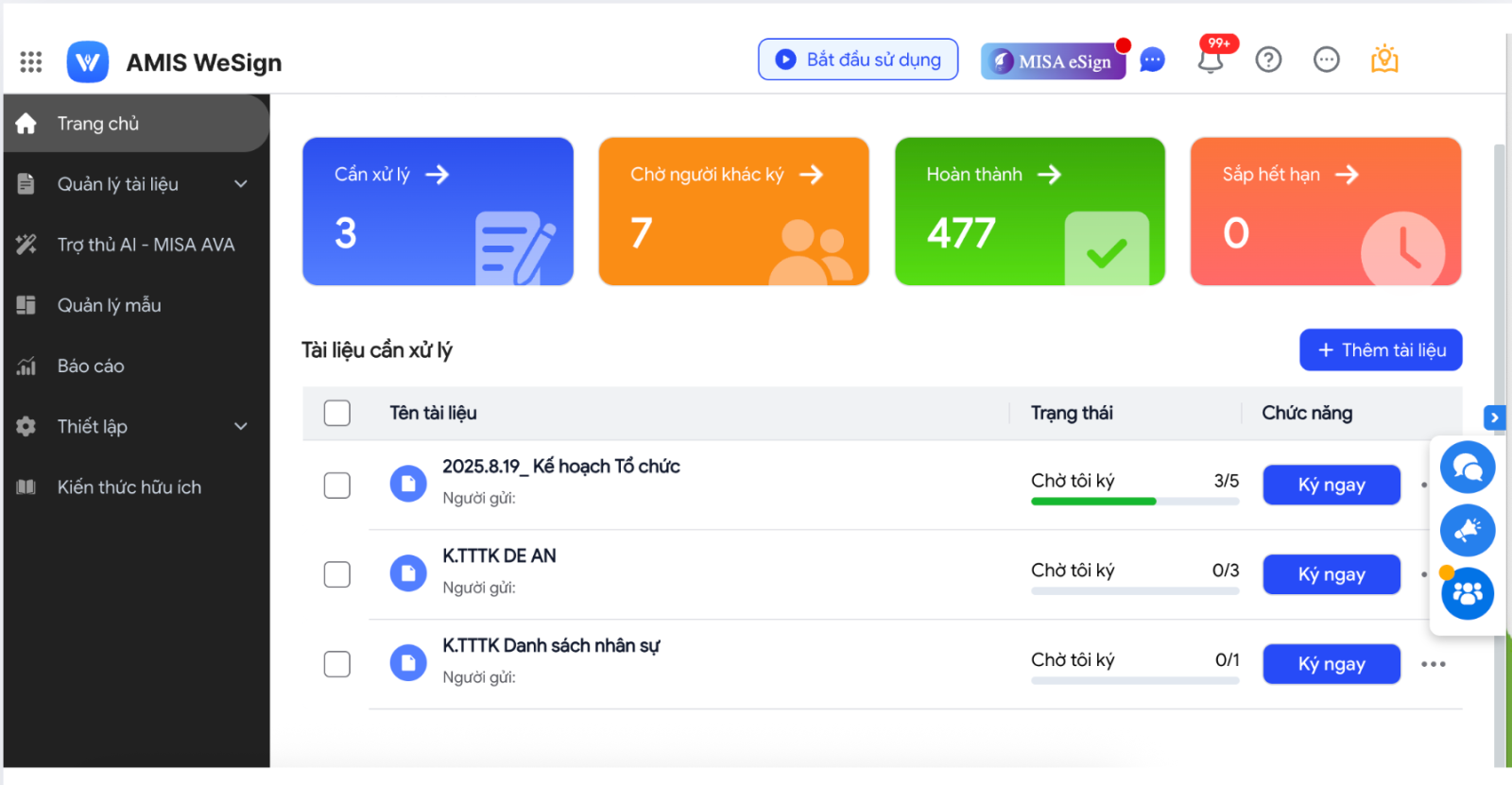This screenshot has width=1512, height=785.
Task: Check the K.TTTK Danh sách nhân sự row
Action: tap(337, 664)
